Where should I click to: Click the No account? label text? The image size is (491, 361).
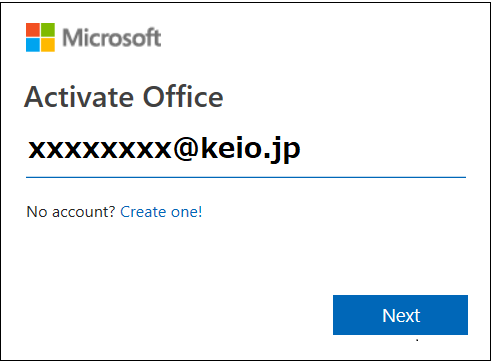(x=71, y=212)
